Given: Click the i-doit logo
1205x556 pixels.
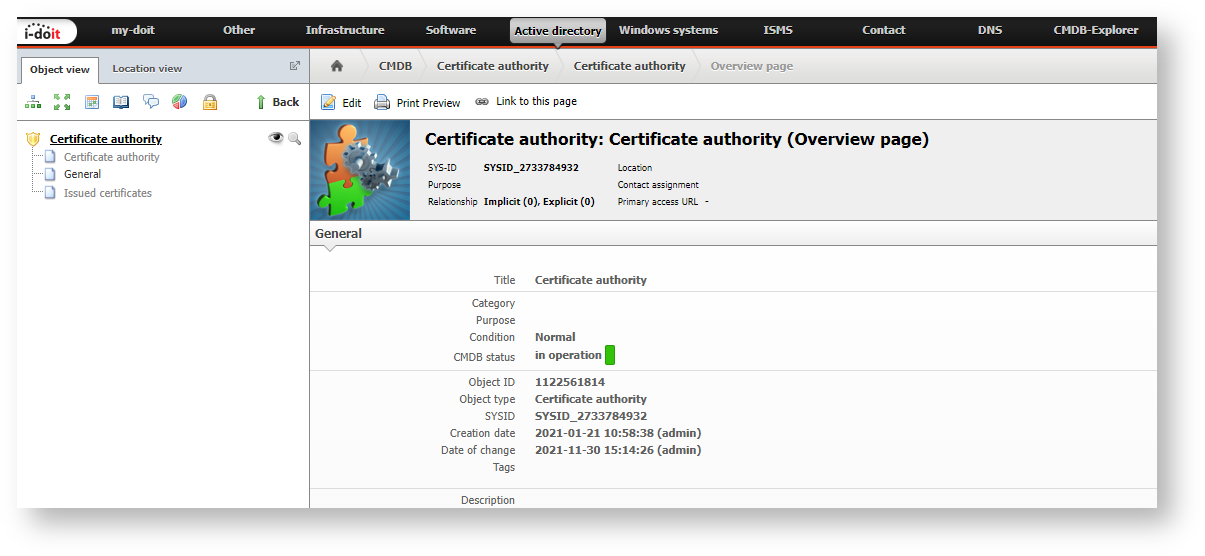Looking at the screenshot, I should (48, 31).
